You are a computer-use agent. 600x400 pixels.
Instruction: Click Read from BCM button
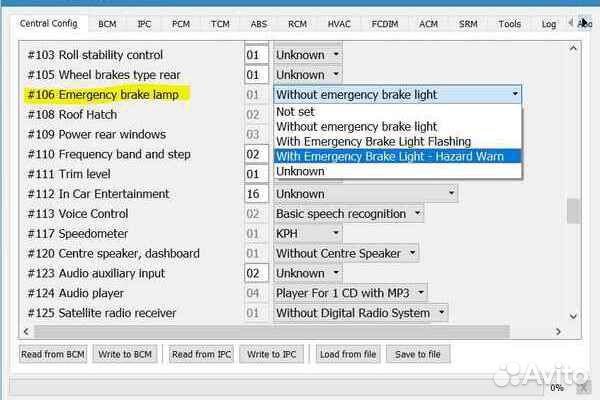[x=57, y=354]
